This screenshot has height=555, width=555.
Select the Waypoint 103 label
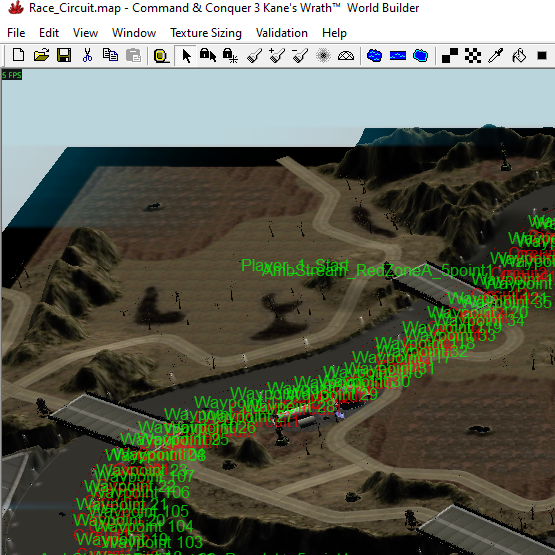(153, 542)
